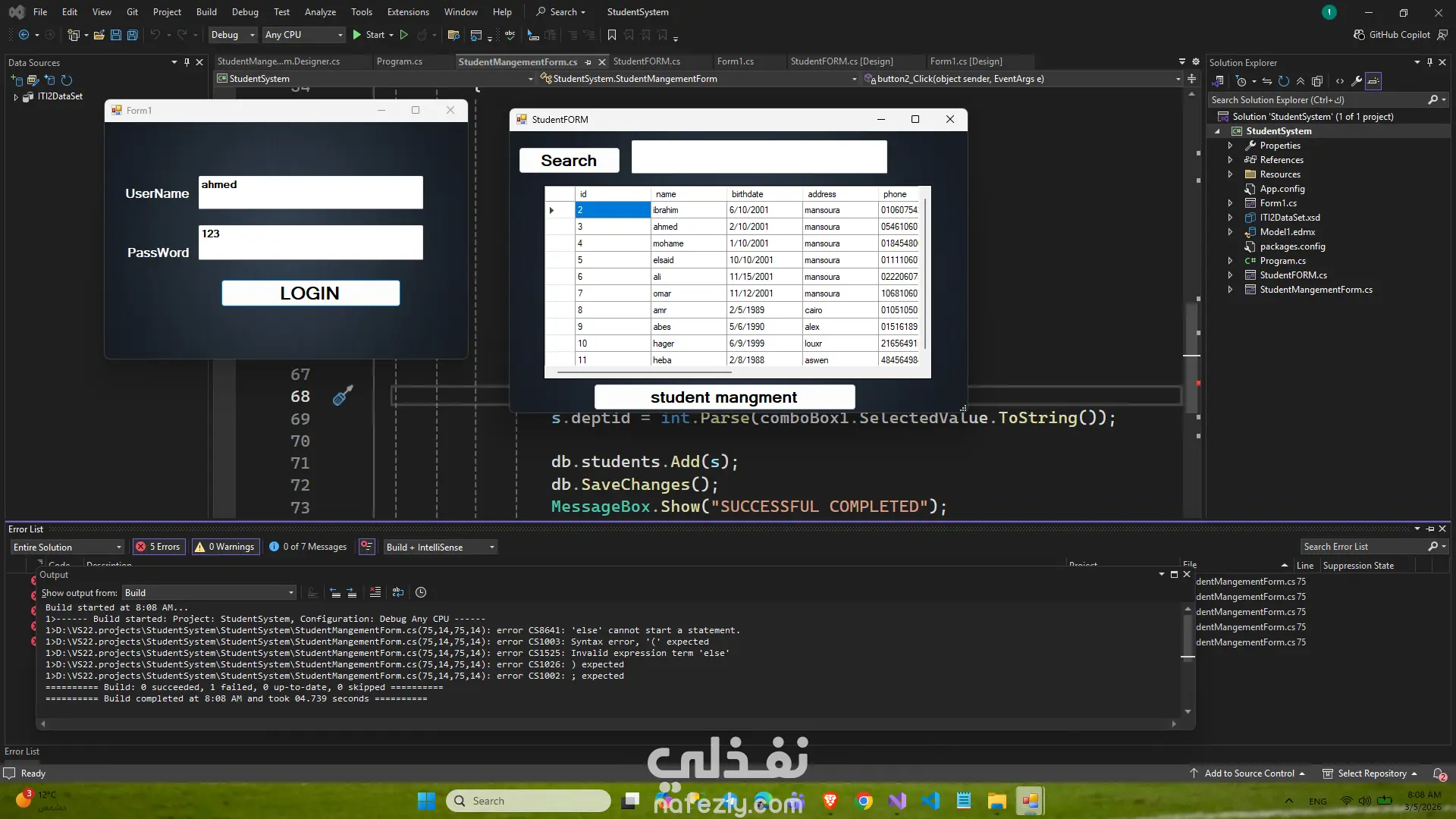Expand the References node in Solution Explorer
This screenshot has height=819, width=1456.
pos(1230,160)
